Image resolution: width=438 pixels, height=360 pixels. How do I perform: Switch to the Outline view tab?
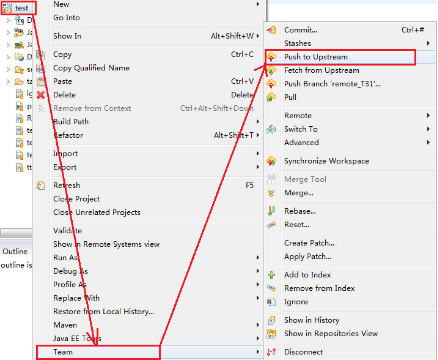pyautogui.click(x=15, y=251)
